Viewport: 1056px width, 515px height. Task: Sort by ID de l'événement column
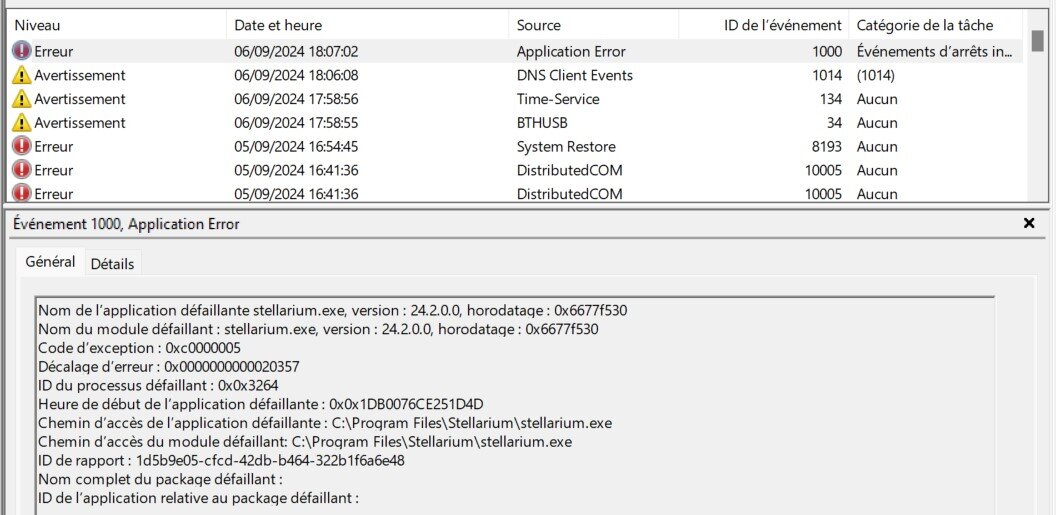(x=783, y=25)
